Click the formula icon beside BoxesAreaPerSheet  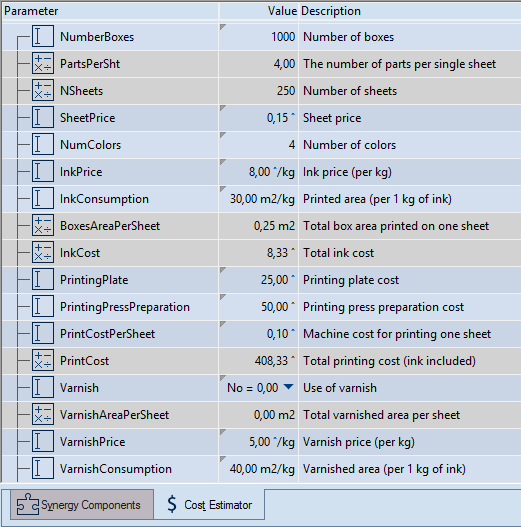point(43,226)
